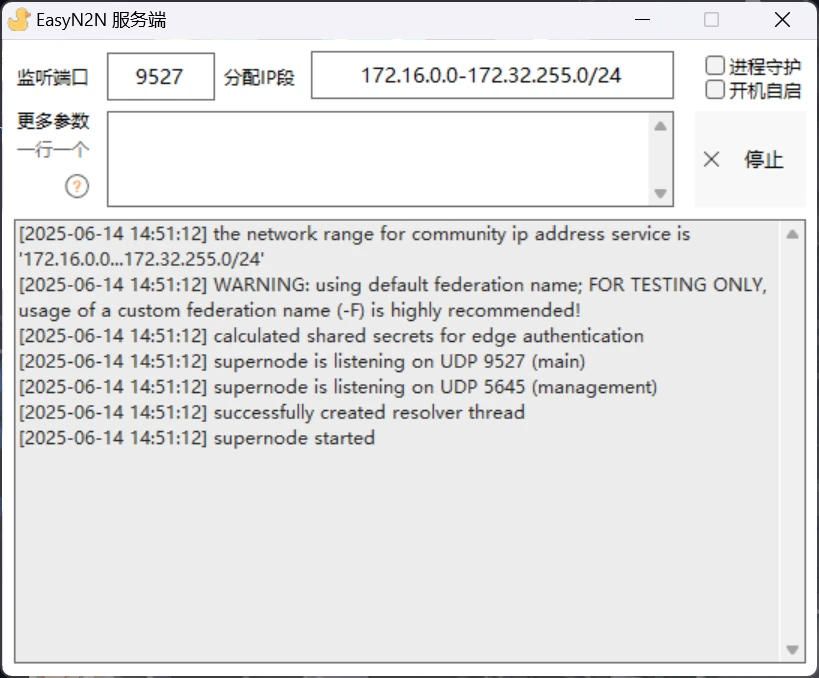Close the EasyN2N 服务端 window
819x678 pixels.
tap(782, 20)
